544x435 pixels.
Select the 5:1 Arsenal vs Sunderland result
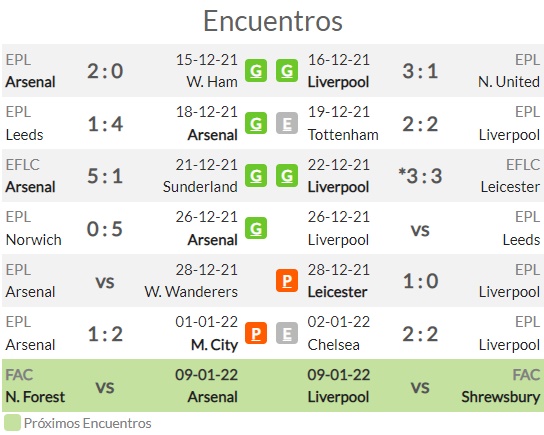tap(105, 176)
